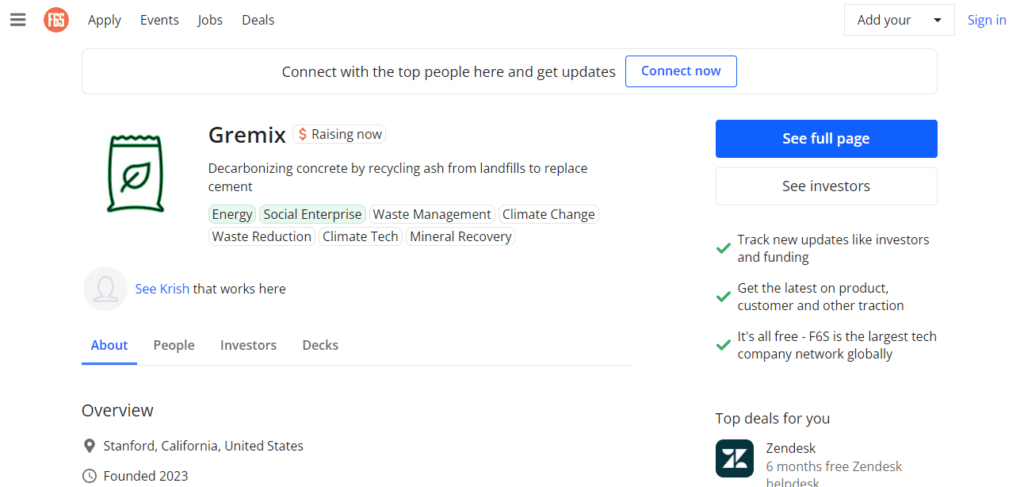
Task: Open Jobs in the top navigation
Action: coord(210,20)
